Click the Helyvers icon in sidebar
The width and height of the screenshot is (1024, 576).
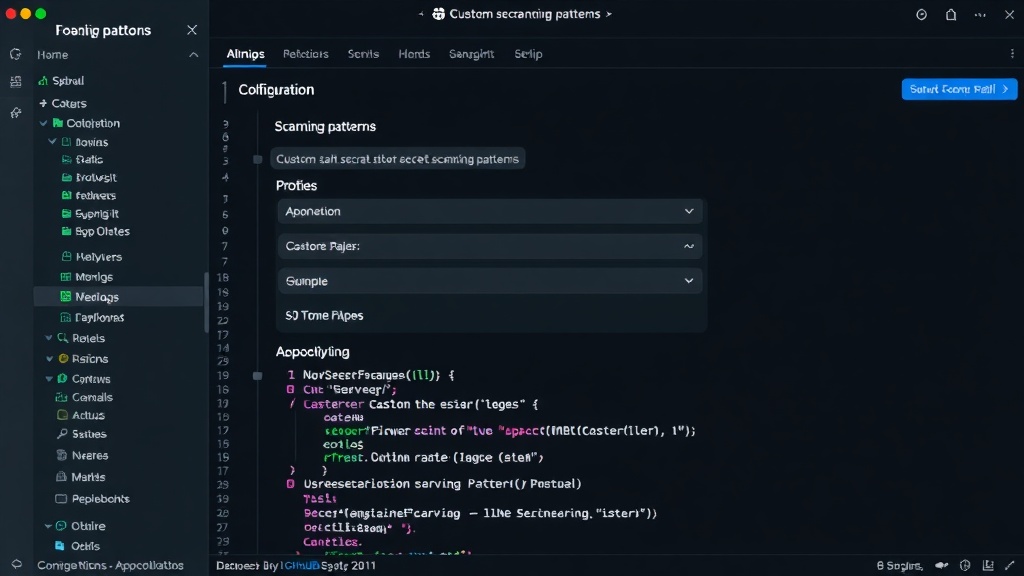tap(66, 257)
